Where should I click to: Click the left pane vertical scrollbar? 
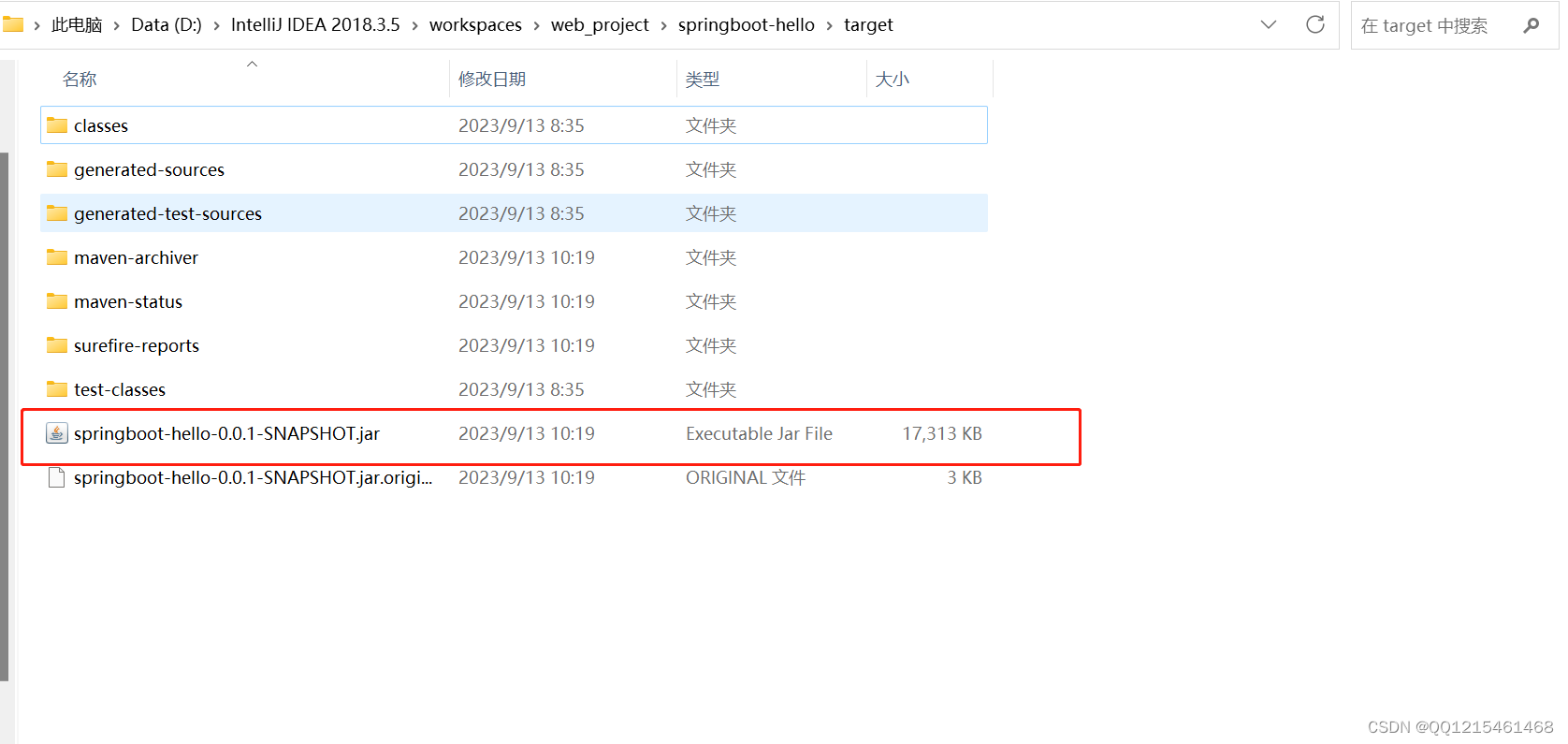[x=5, y=416]
